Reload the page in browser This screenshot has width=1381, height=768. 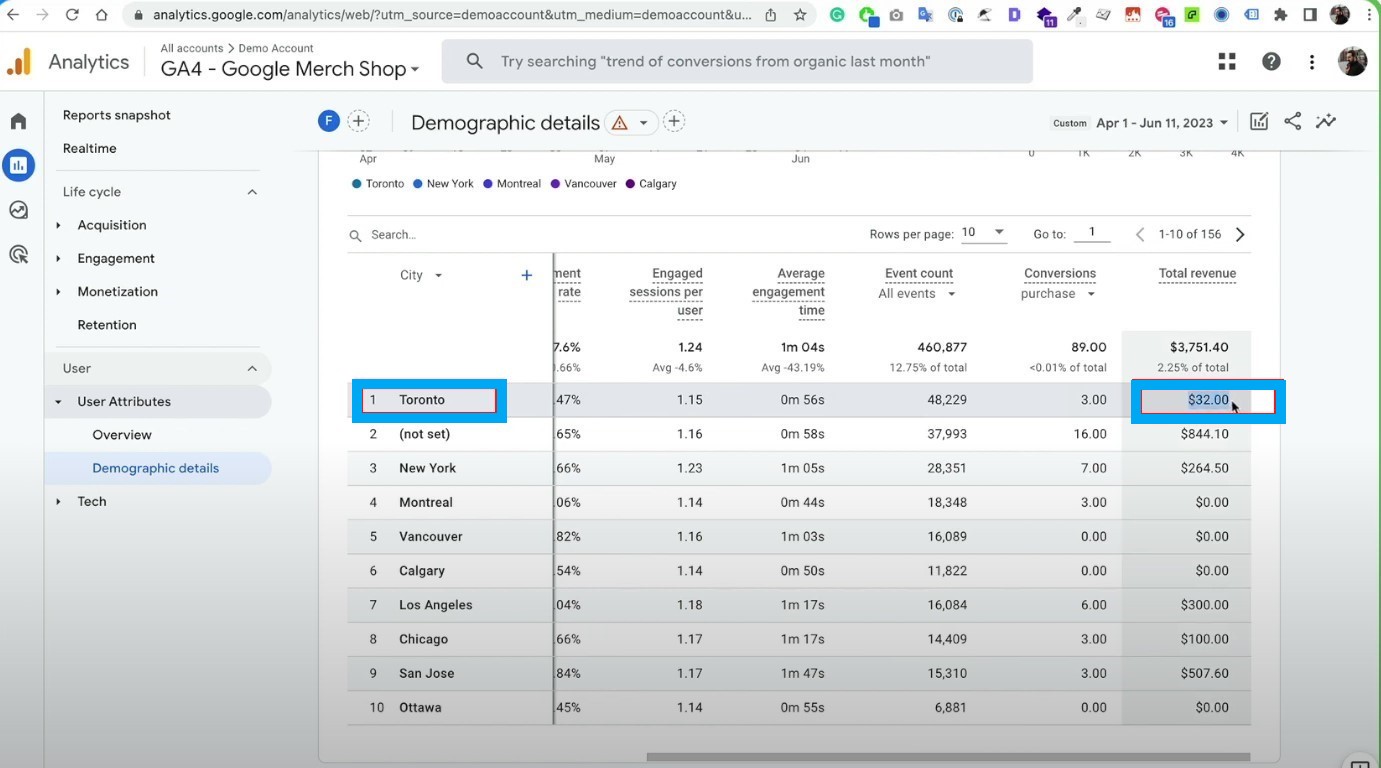(x=72, y=15)
